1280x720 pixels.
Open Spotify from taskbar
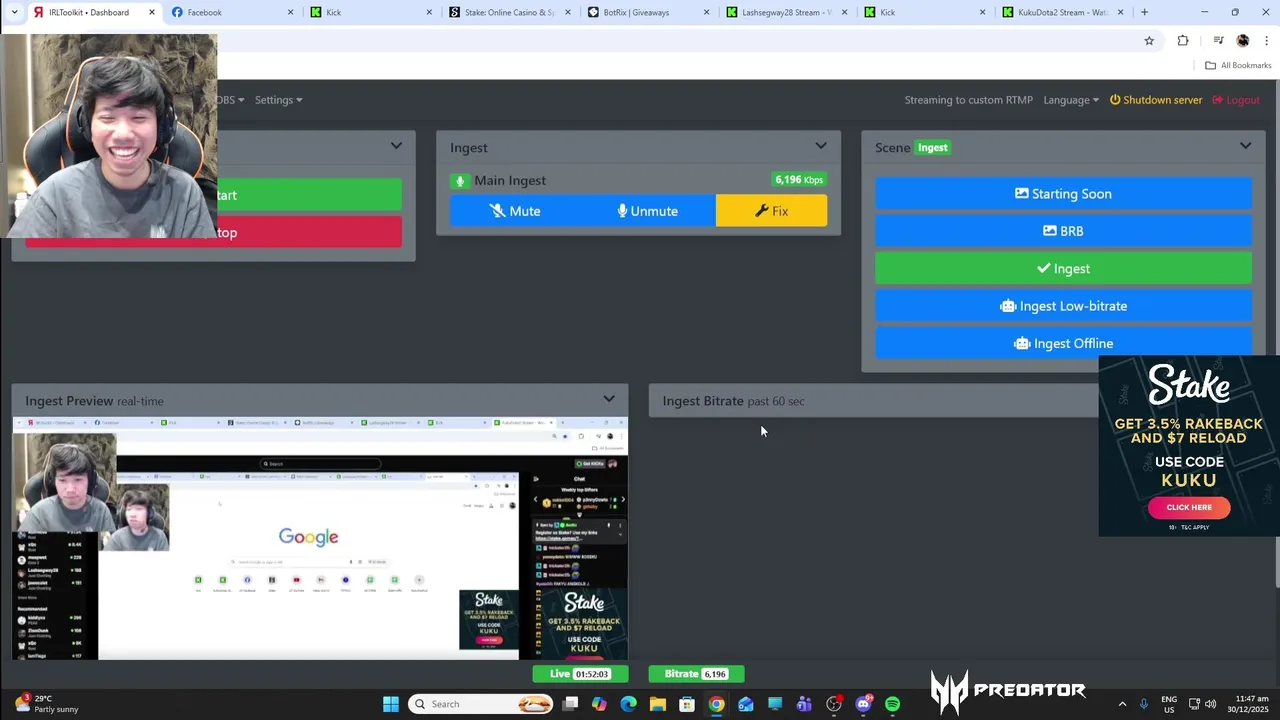pyautogui.click(x=892, y=704)
